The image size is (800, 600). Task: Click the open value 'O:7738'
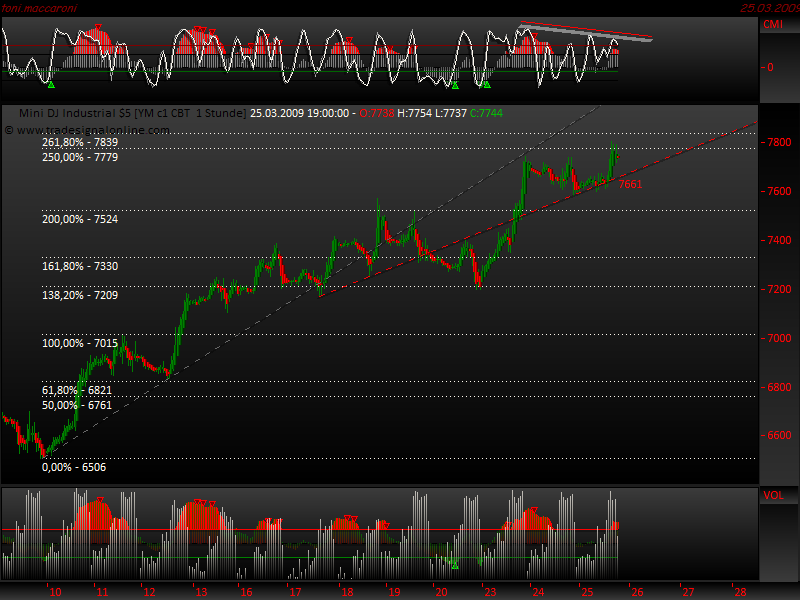tap(377, 113)
